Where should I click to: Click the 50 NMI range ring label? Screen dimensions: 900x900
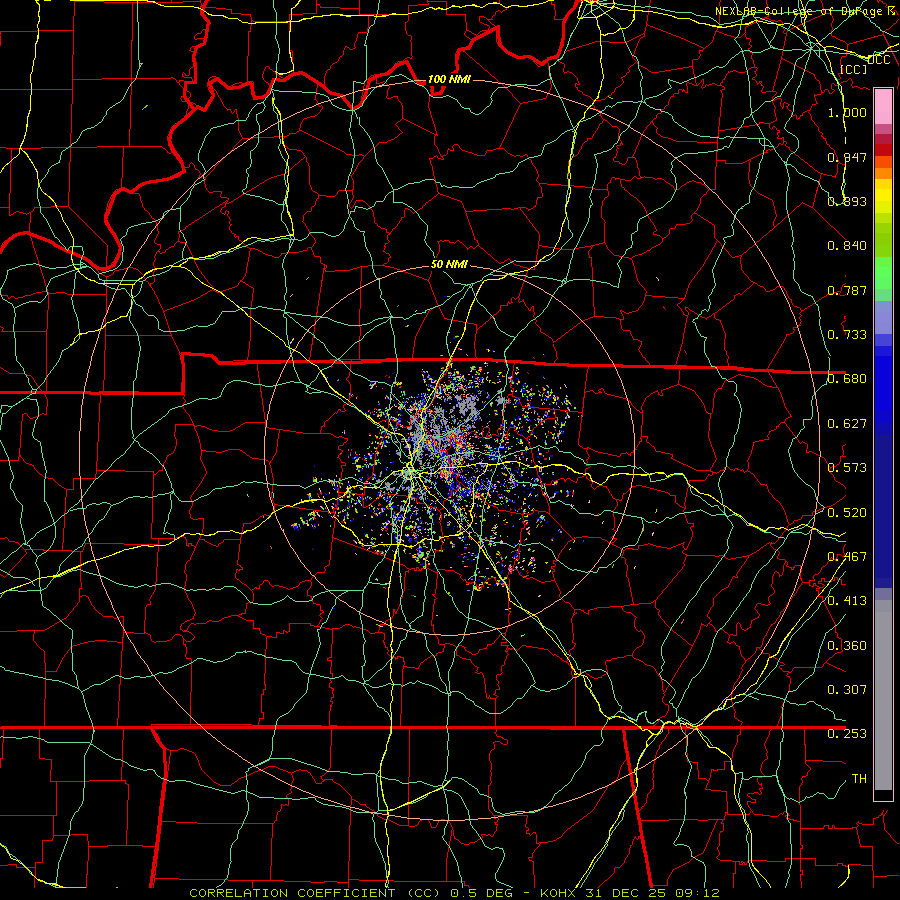click(x=449, y=264)
